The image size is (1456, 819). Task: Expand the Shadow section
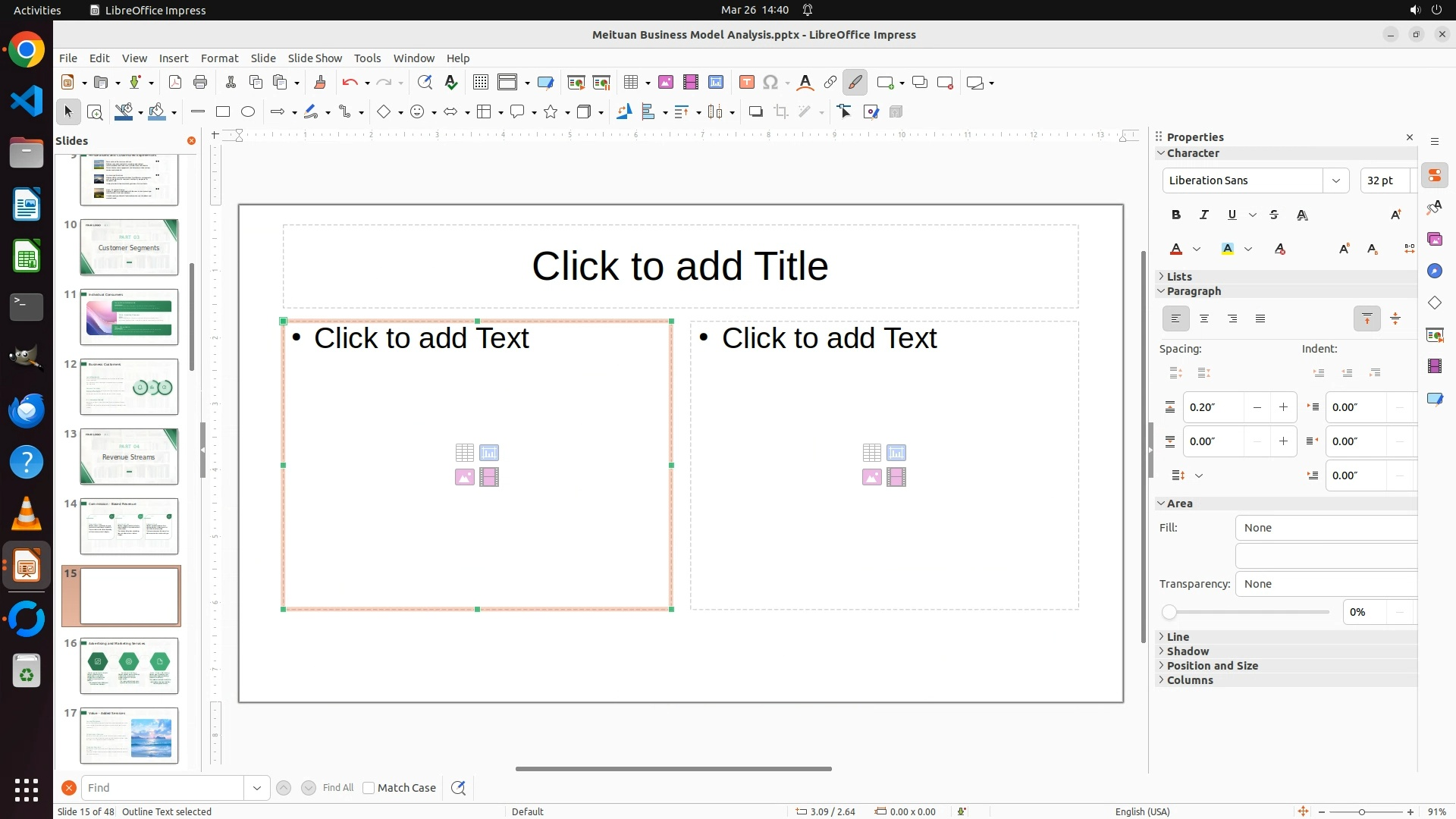(1188, 651)
